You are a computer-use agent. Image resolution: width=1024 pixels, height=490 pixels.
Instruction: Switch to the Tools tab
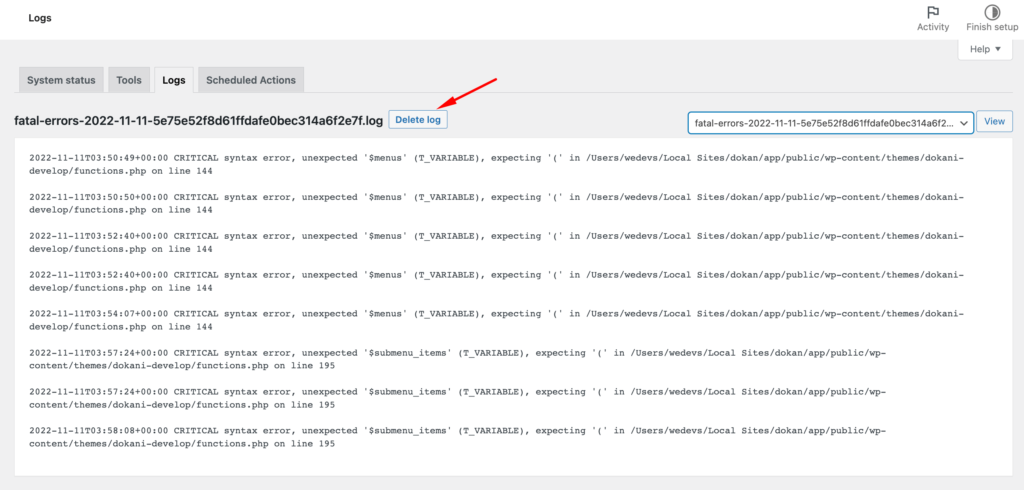(129, 80)
